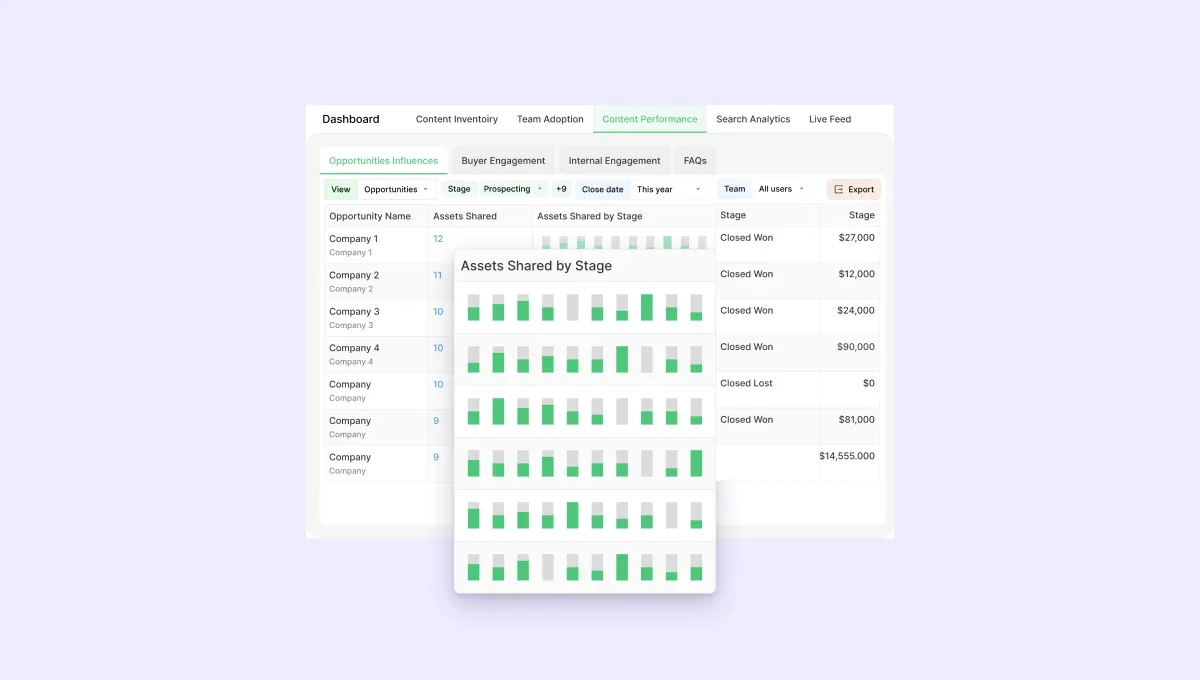Viewport: 1200px width, 680px height.
Task: Click assets shared count 12
Action: [438, 239]
